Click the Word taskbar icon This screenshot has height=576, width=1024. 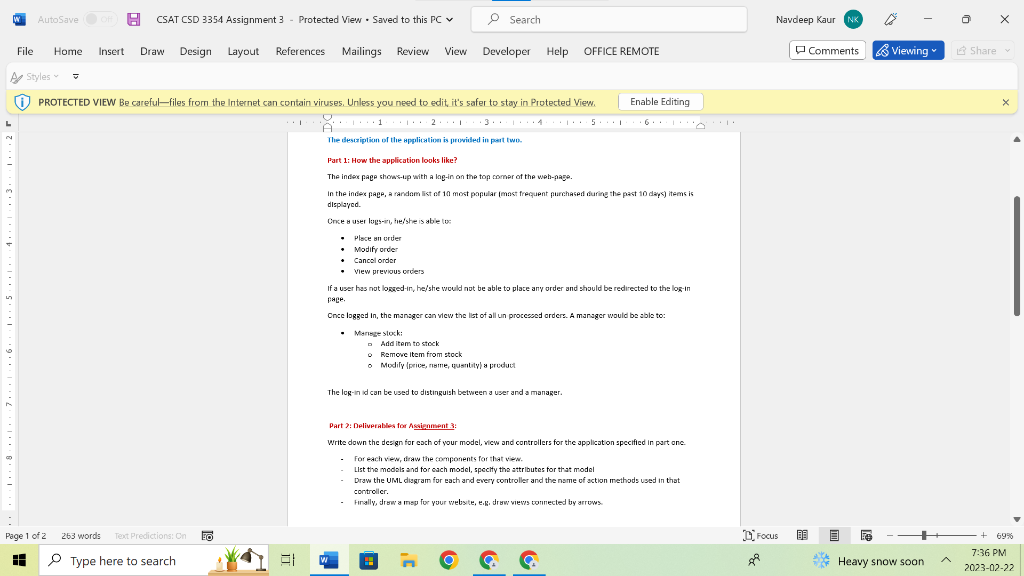(x=328, y=560)
